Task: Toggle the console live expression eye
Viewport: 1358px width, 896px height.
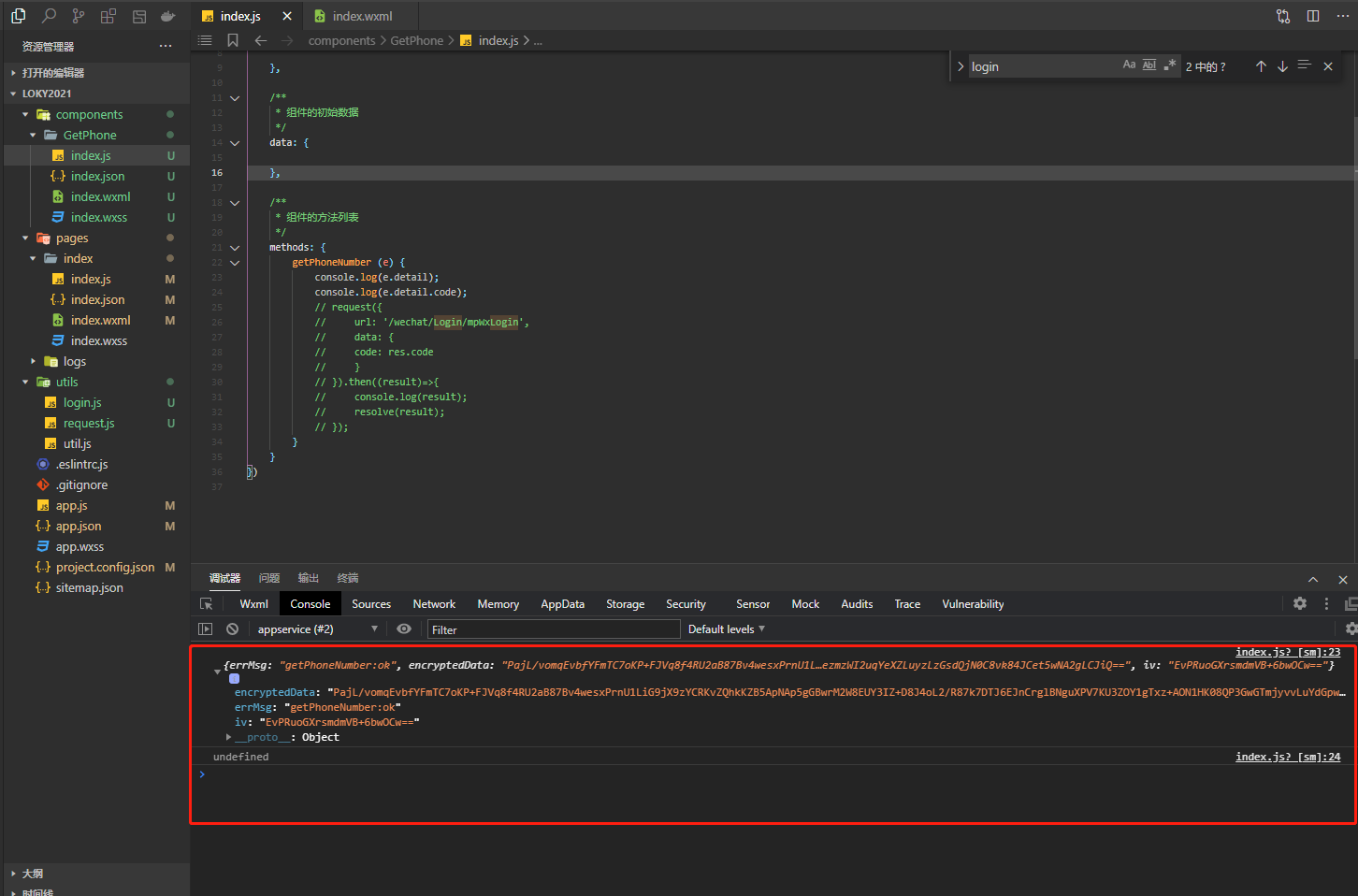Action: click(x=404, y=629)
